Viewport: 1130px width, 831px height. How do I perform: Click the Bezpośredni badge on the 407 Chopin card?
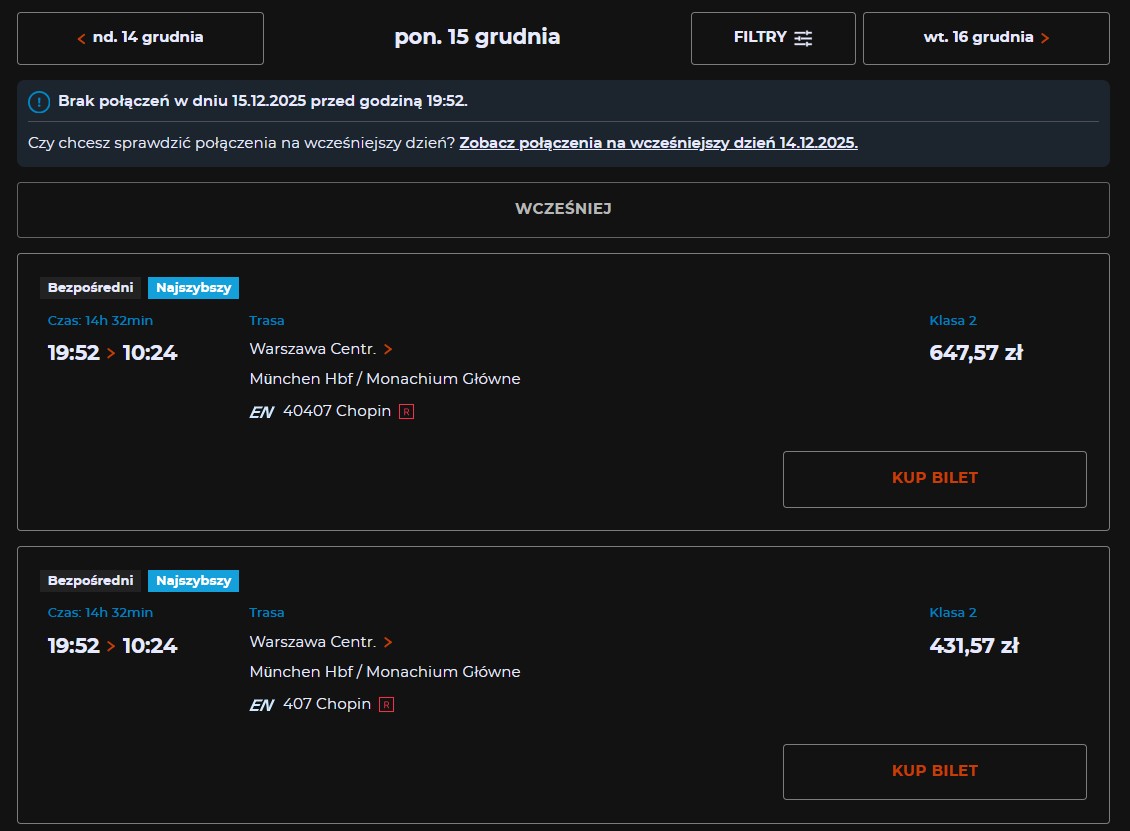click(x=91, y=581)
